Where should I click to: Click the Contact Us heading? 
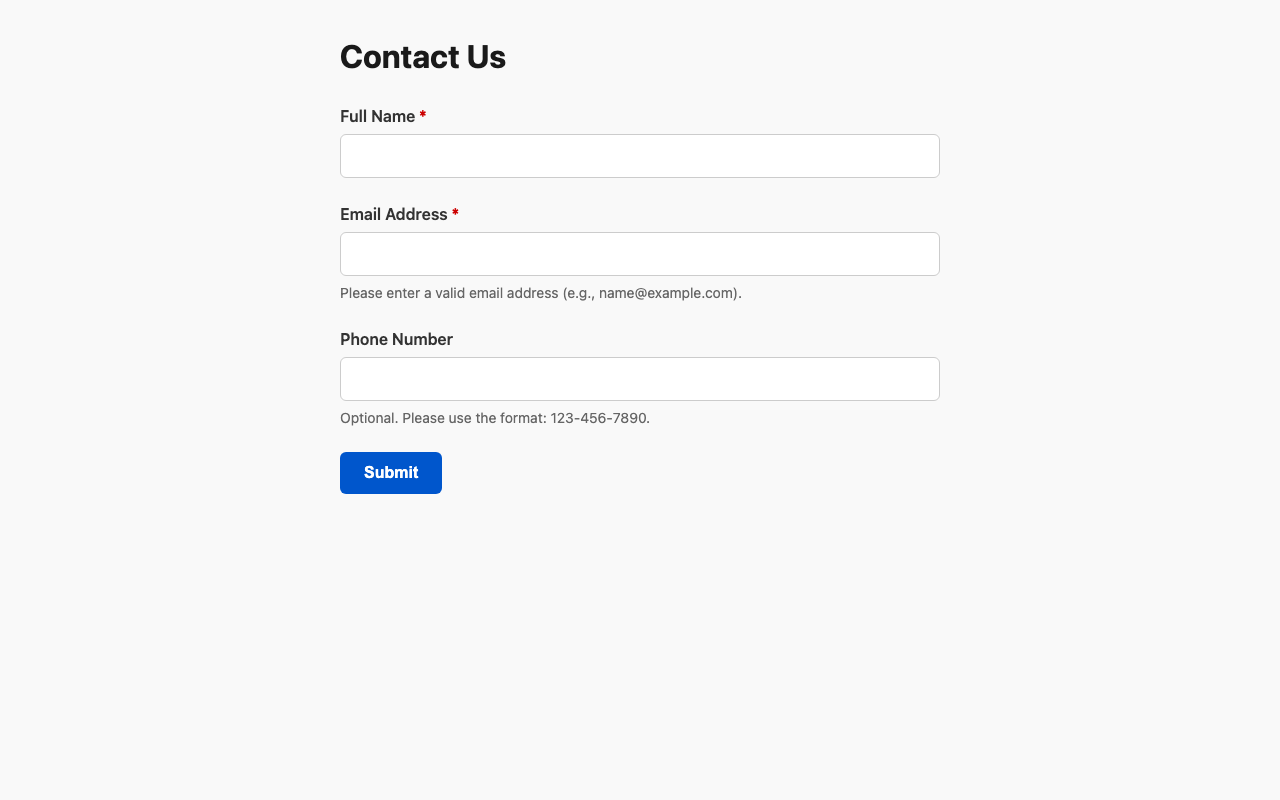coord(423,57)
